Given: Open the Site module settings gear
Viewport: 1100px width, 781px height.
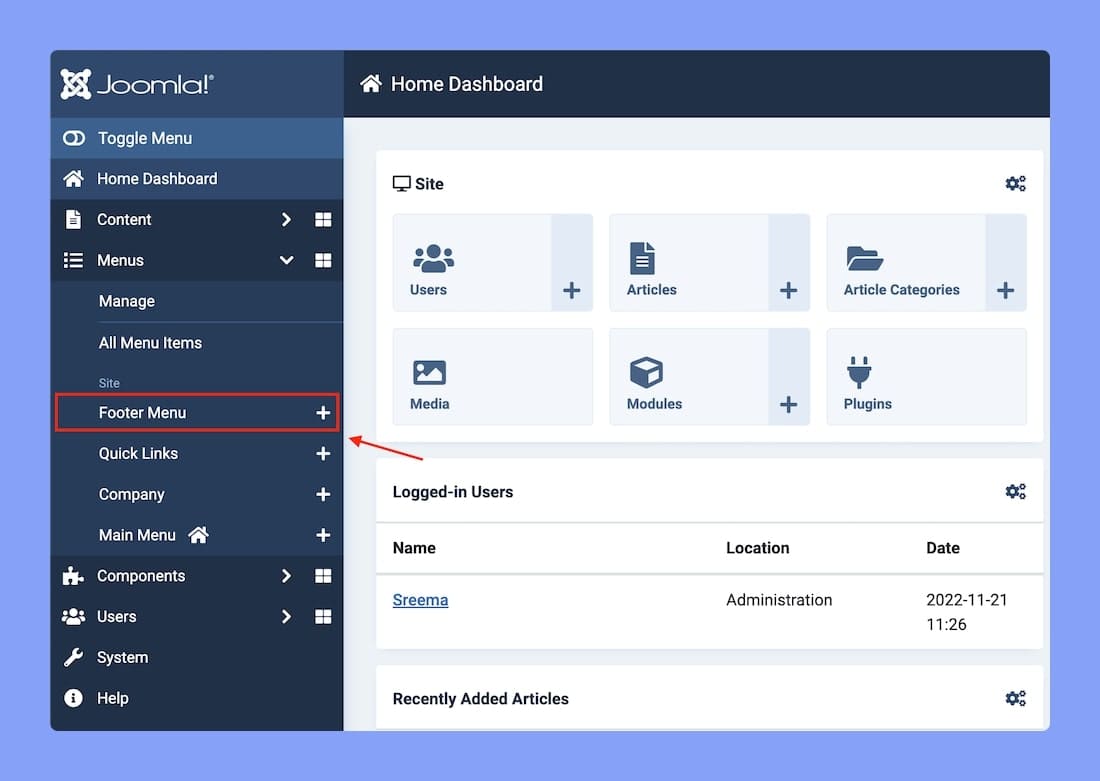Looking at the screenshot, I should [1015, 184].
